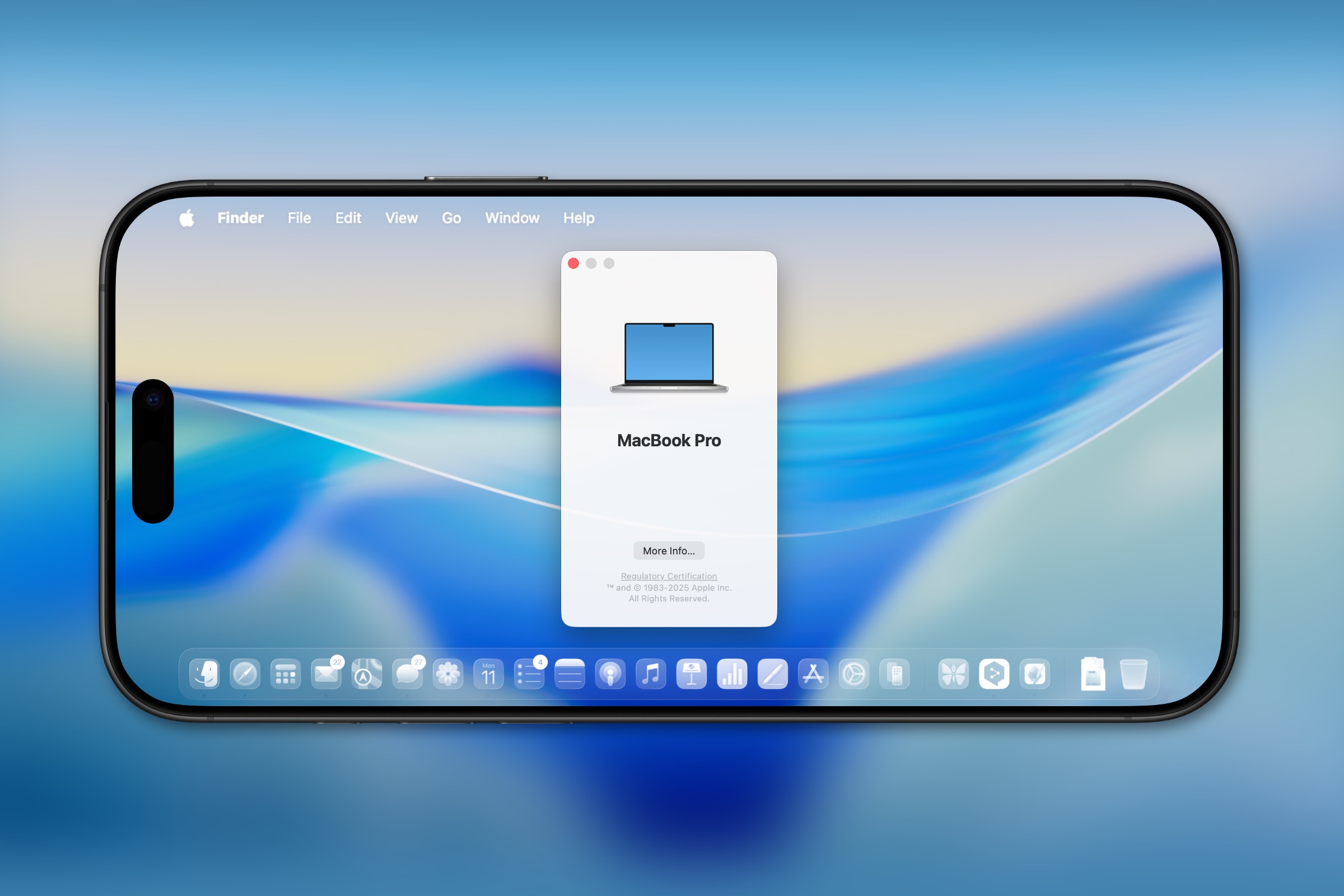Open Apple Music from the Dock
The width and height of the screenshot is (1344, 896).
point(650,674)
